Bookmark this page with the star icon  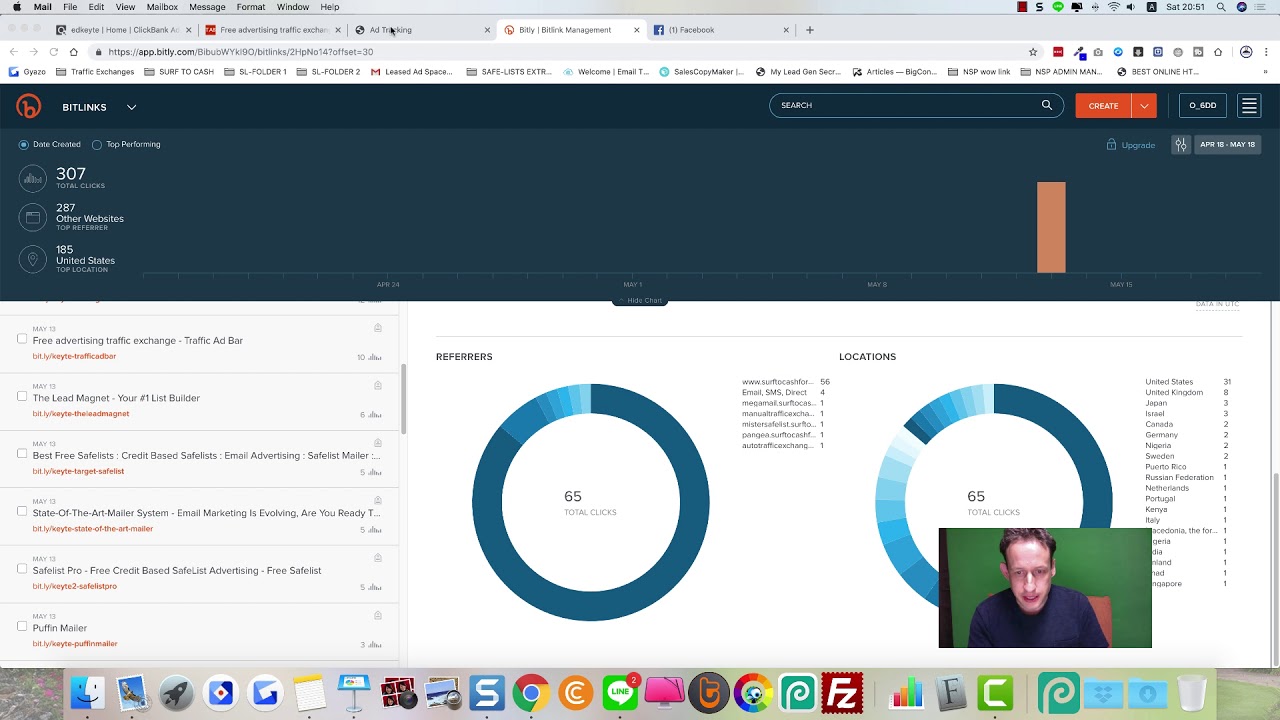(1033, 52)
